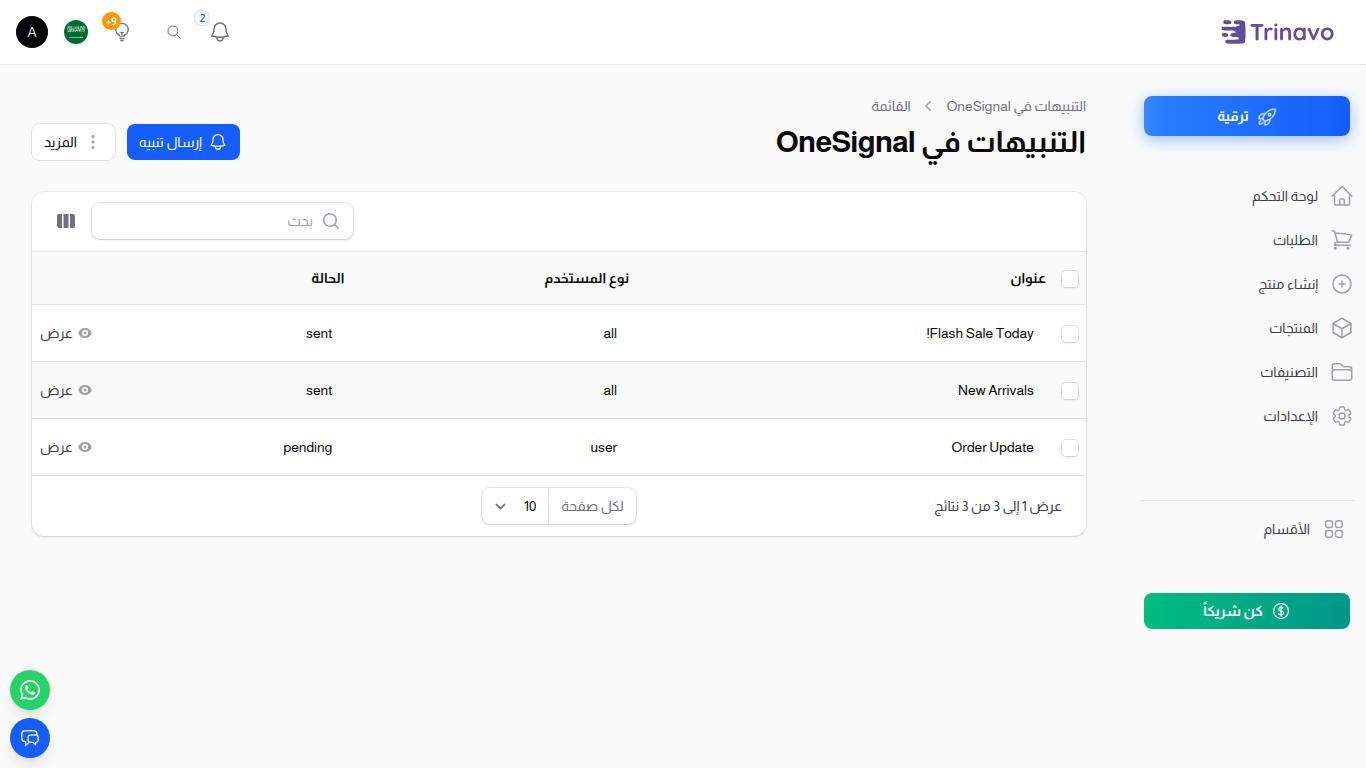This screenshot has height=768, width=1366.
Task: Click the eye icon in Flash Sale row
Action: point(85,333)
